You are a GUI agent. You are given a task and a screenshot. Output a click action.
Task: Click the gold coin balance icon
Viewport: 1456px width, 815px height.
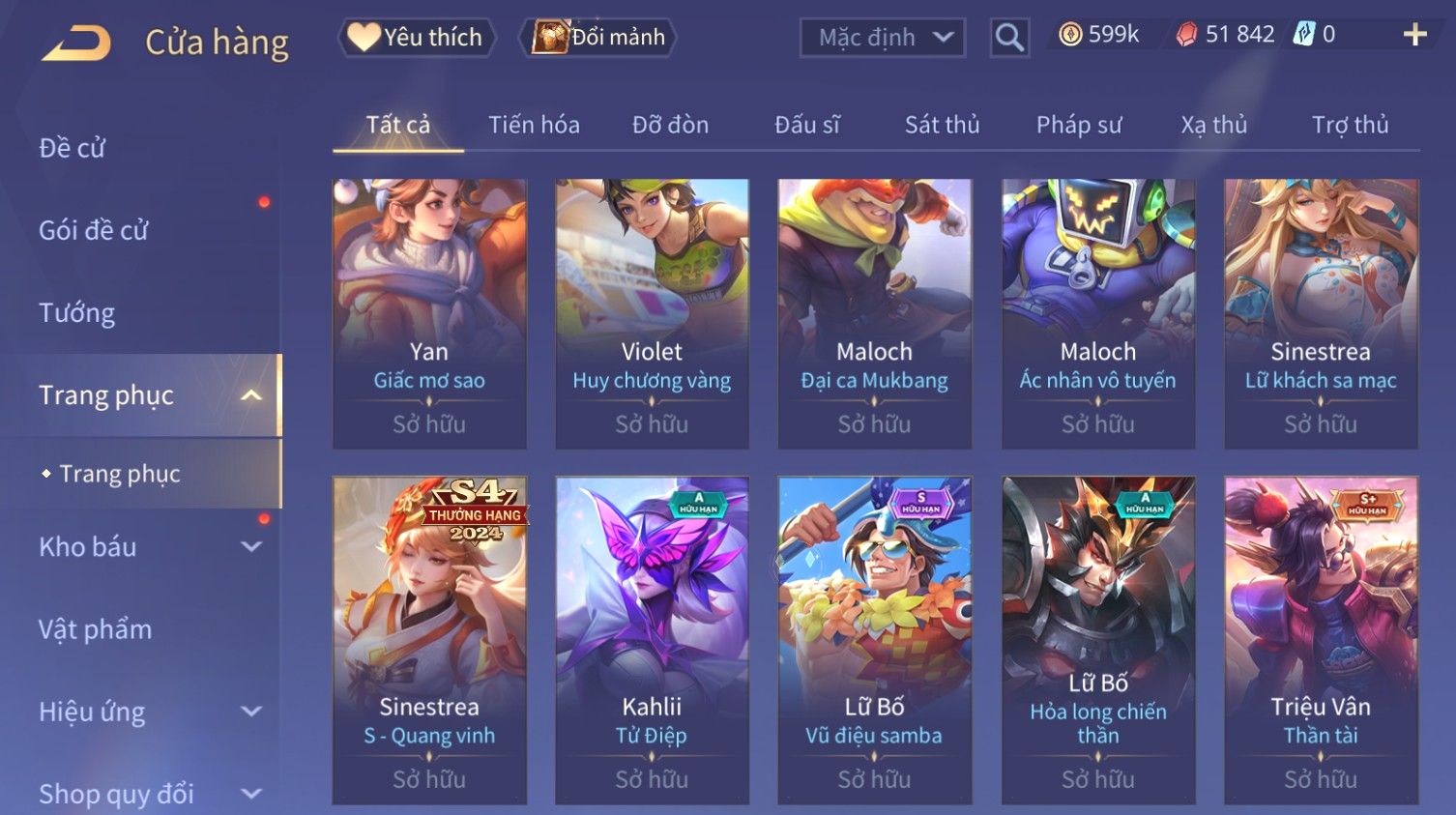coord(1070,35)
